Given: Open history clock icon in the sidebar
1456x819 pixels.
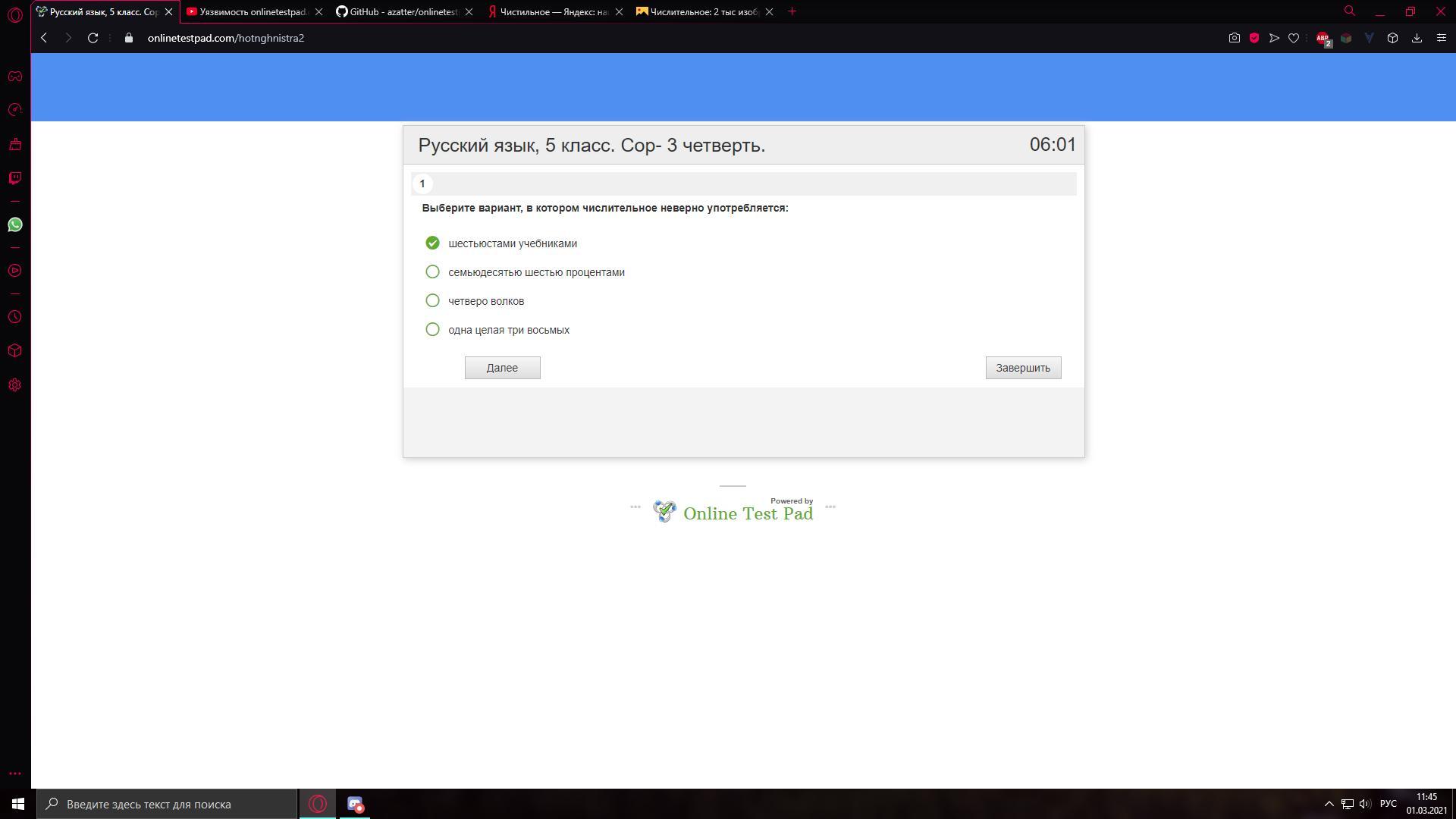Looking at the screenshot, I should click(x=14, y=317).
